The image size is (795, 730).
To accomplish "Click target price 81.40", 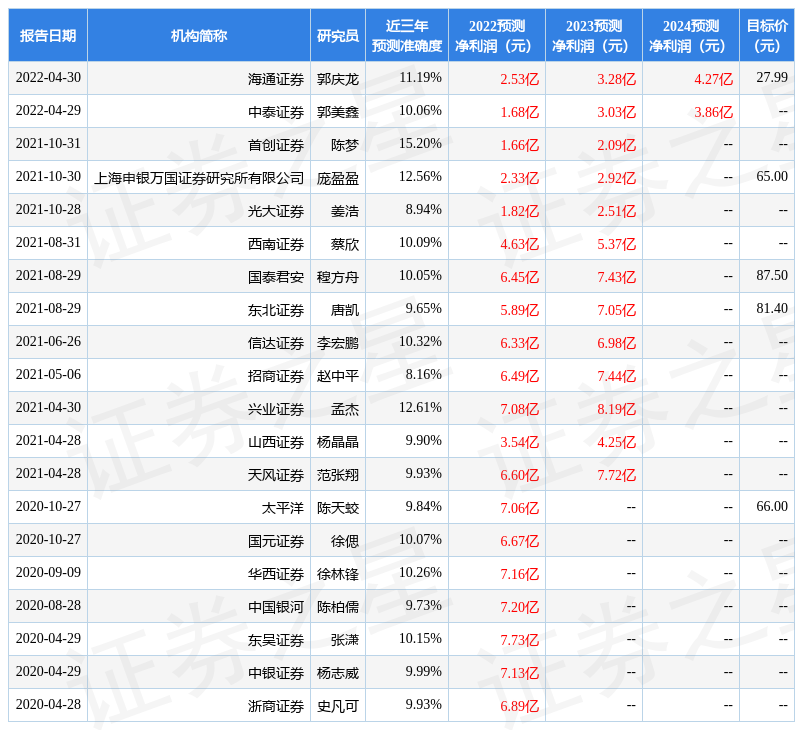I will [772, 308].
